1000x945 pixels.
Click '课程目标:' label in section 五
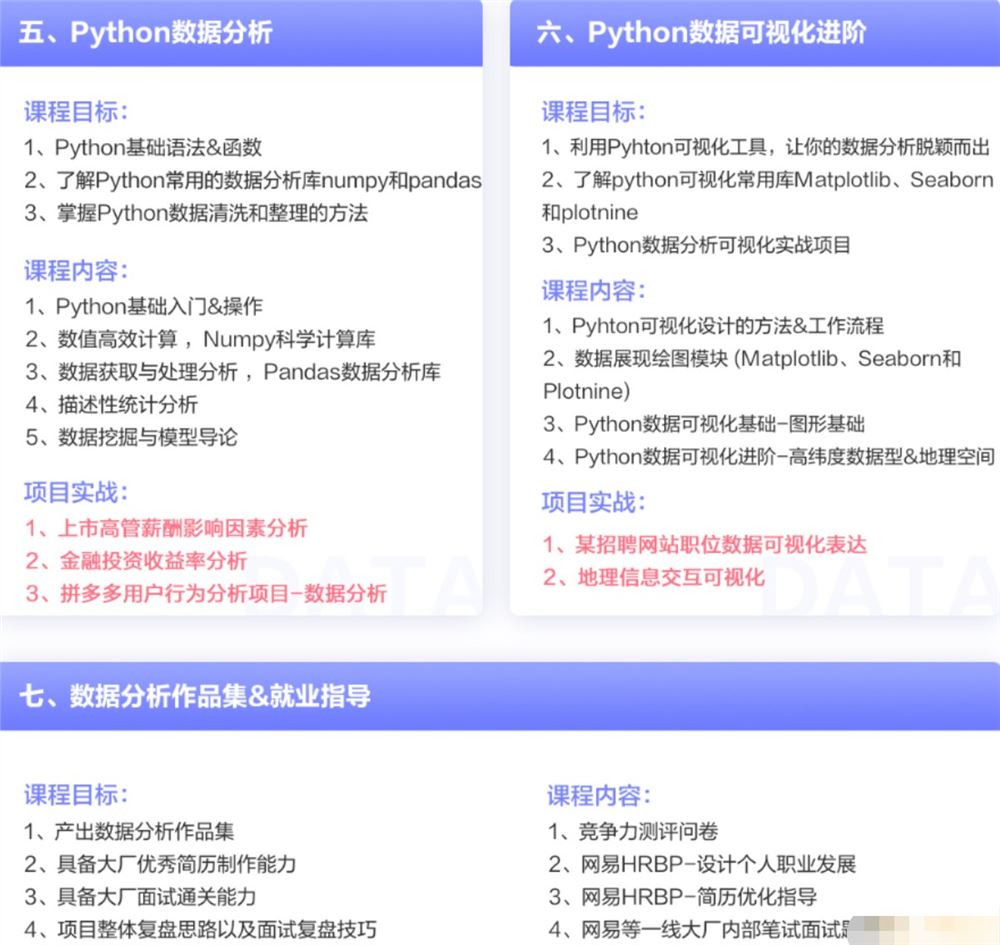(76, 112)
